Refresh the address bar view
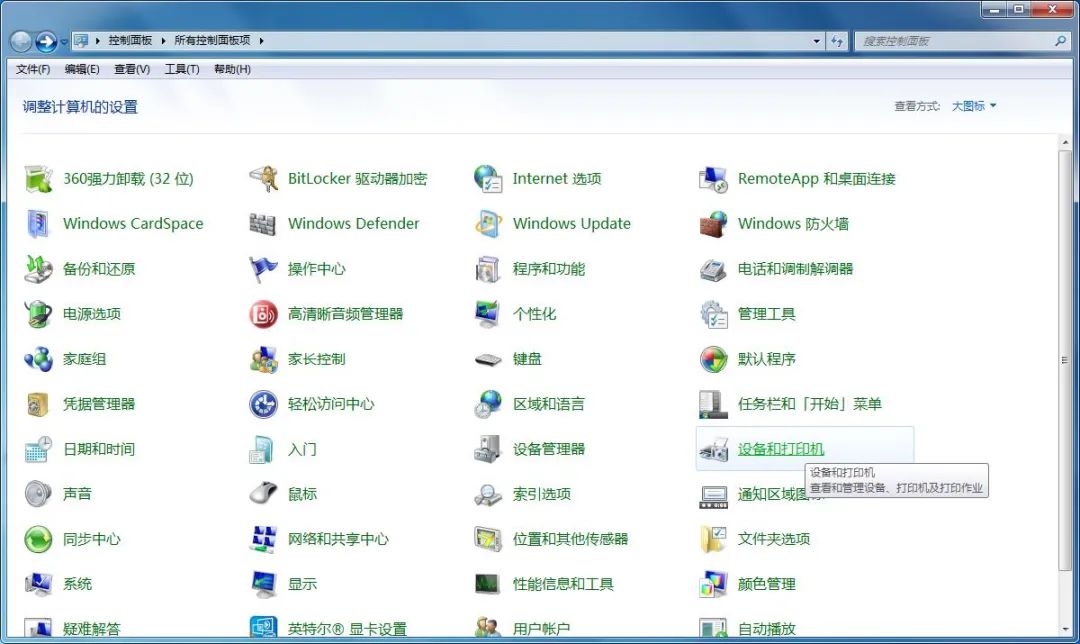The height and width of the screenshot is (644, 1080). point(838,41)
